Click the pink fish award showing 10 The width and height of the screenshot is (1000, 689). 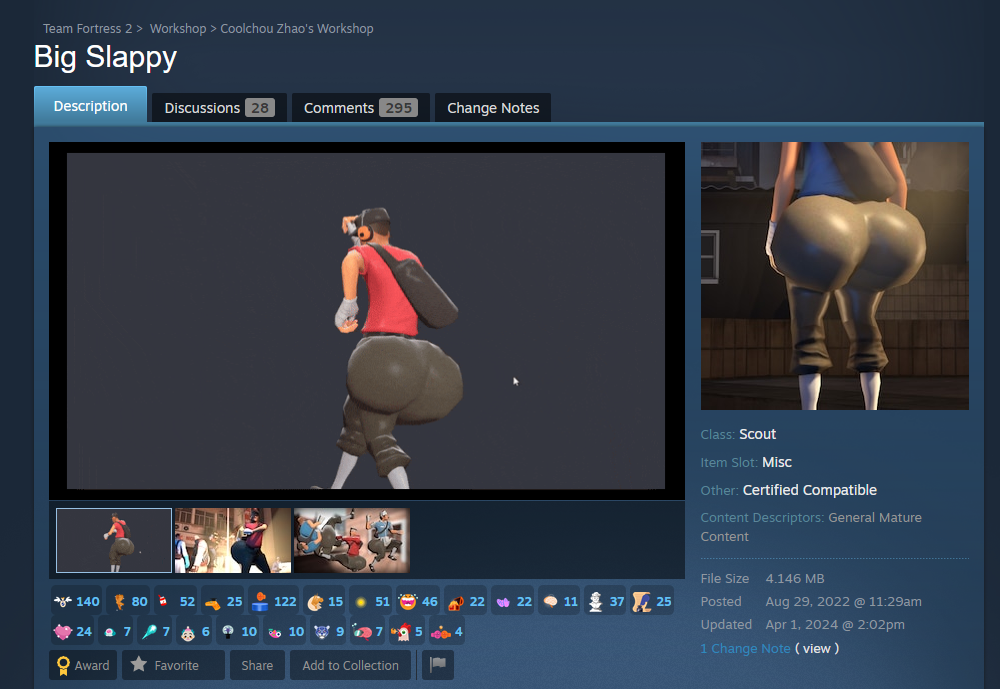(285, 632)
